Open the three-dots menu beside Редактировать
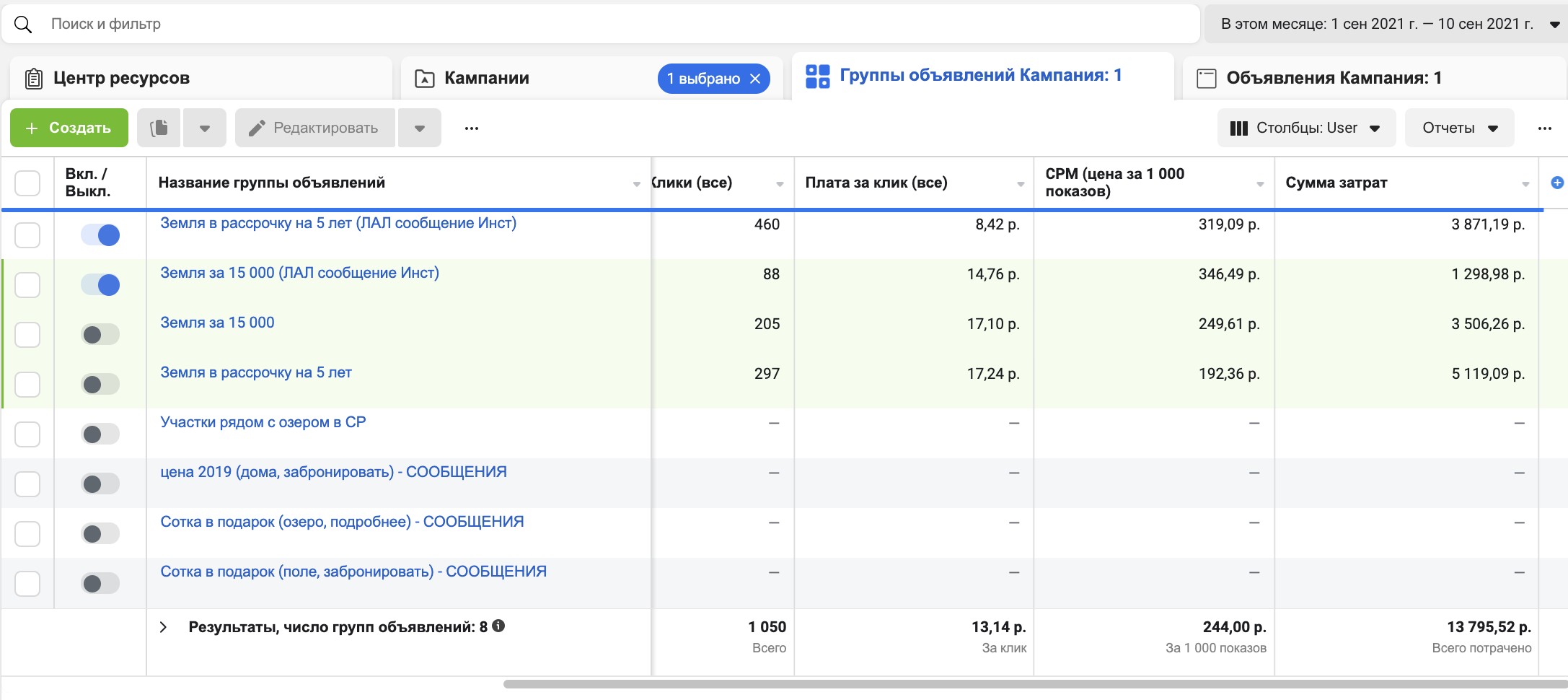 click(472, 128)
